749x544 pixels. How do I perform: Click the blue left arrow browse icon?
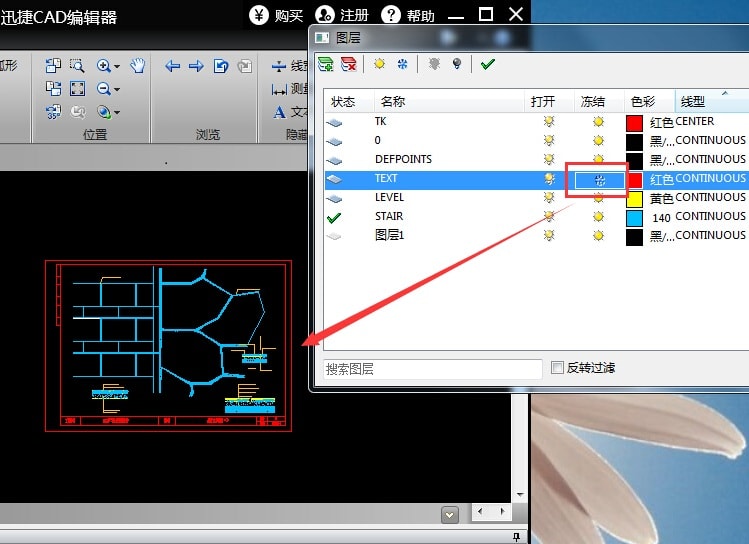pyautogui.click(x=172, y=66)
